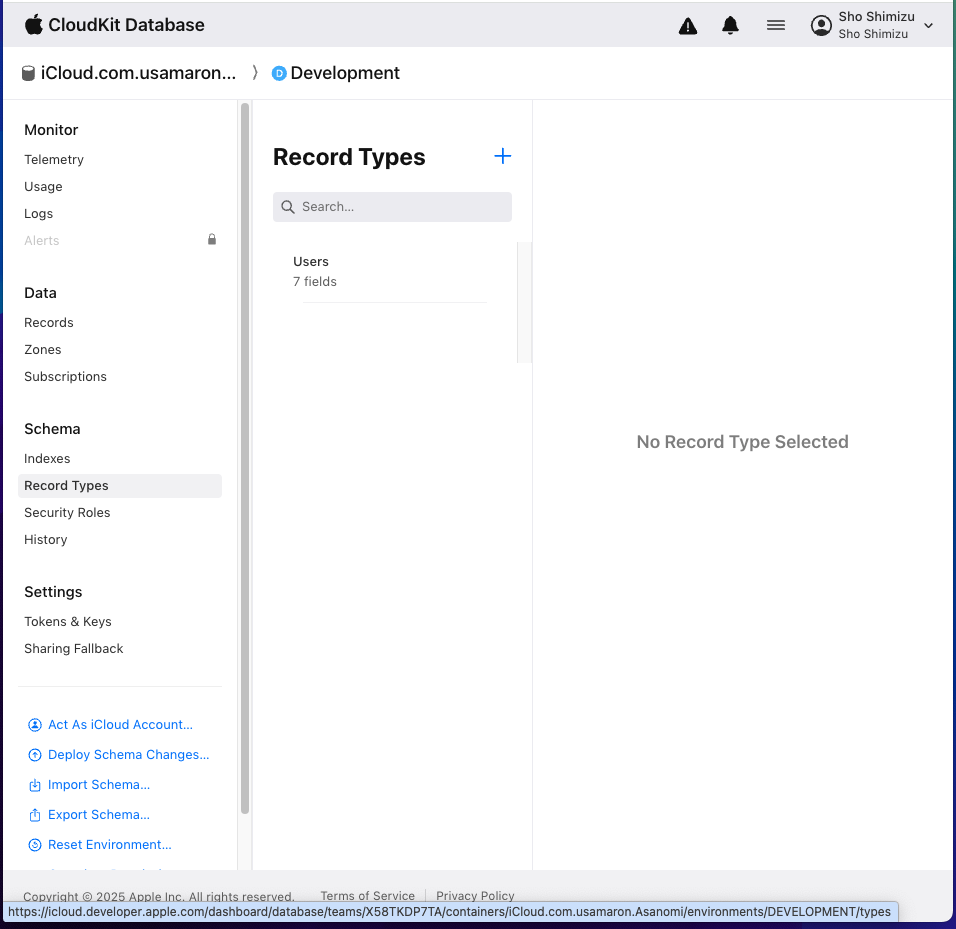Open the Terms of Service link
The height and width of the screenshot is (929, 956).
click(x=367, y=895)
